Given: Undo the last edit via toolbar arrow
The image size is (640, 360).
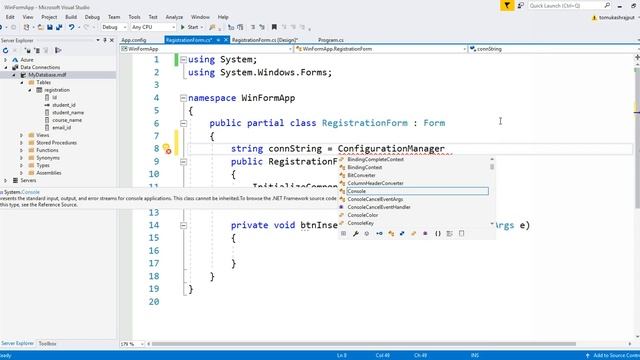Looking at the screenshot, I should click(x=71, y=27).
